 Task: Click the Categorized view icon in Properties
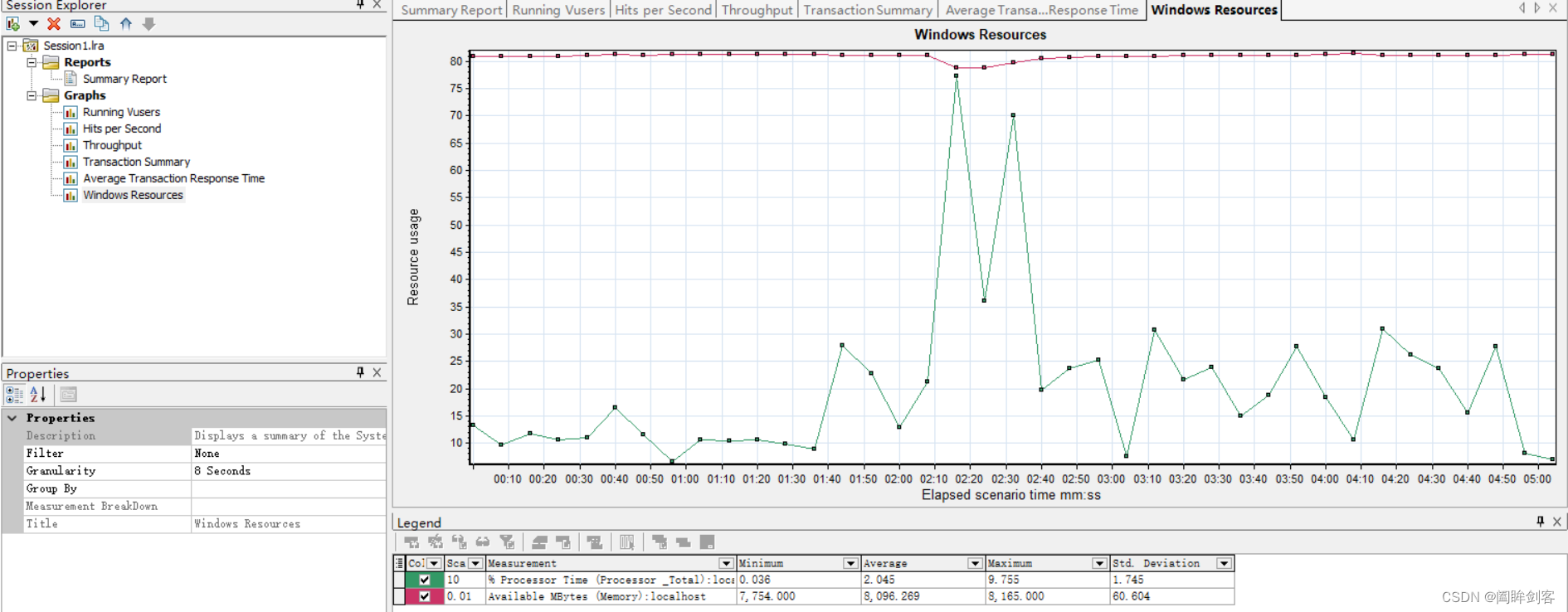(15, 395)
